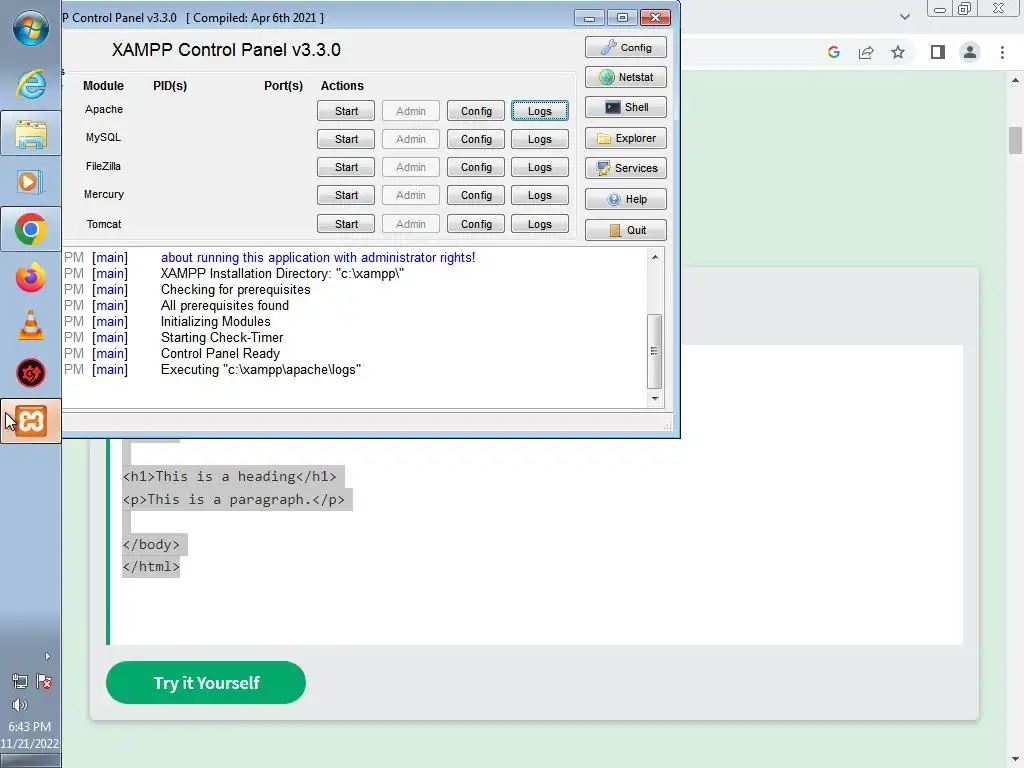This screenshot has width=1024, height=768.
Task: Click the XAMPP log scrollbar thumb
Action: tap(655, 351)
